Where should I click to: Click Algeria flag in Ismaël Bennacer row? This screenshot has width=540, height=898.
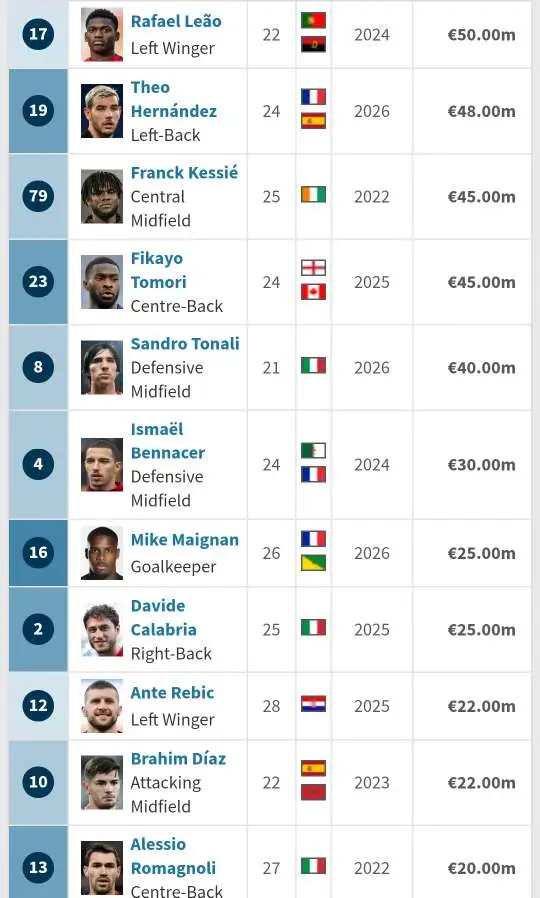313,451
